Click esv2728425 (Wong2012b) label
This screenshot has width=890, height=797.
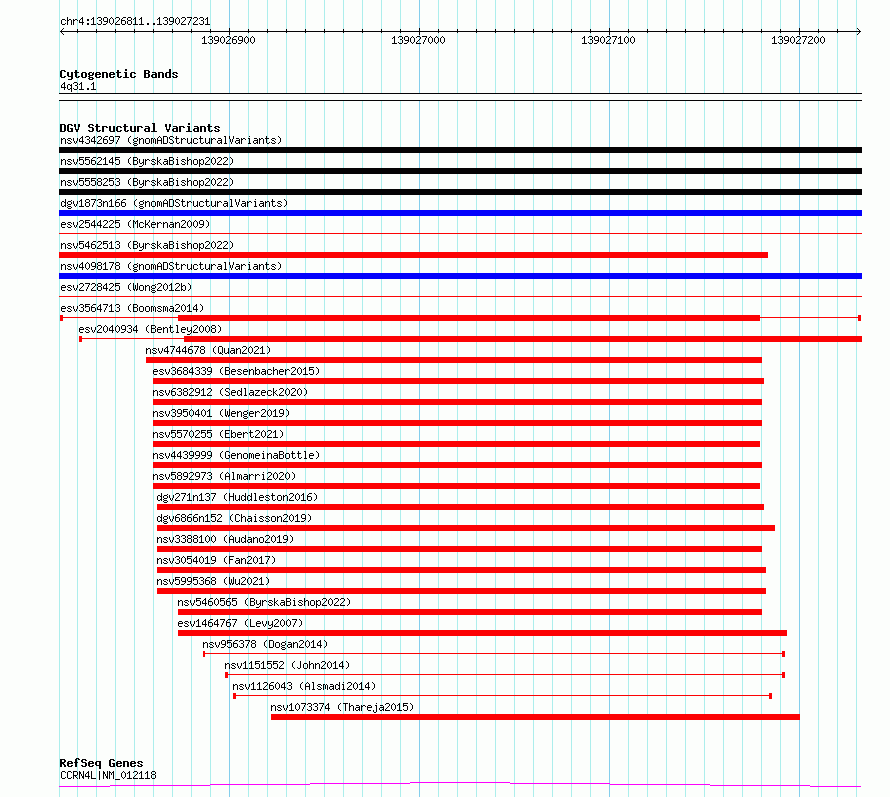pos(126,287)
